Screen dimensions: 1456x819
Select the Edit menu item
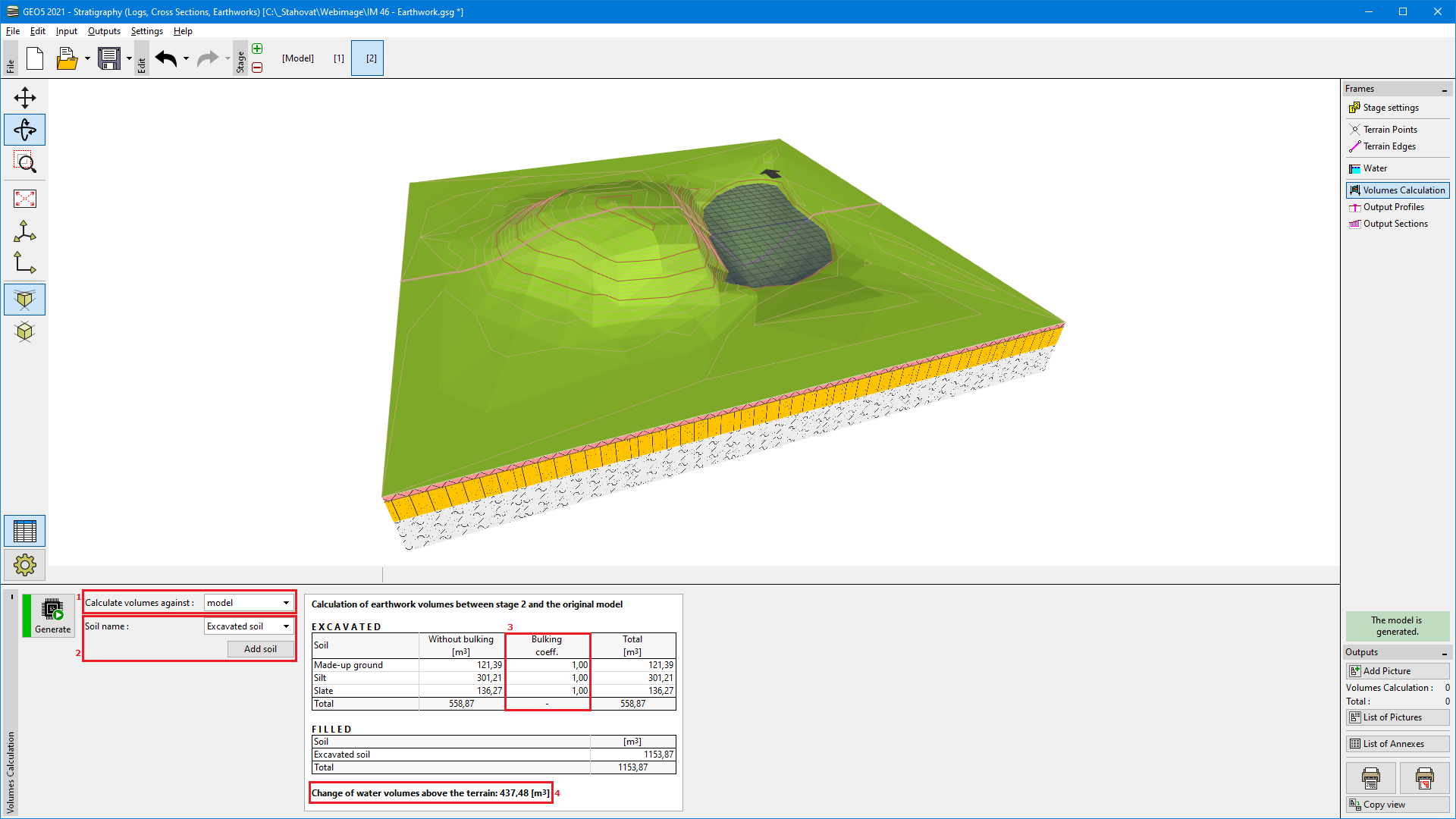tap(37, 31)
